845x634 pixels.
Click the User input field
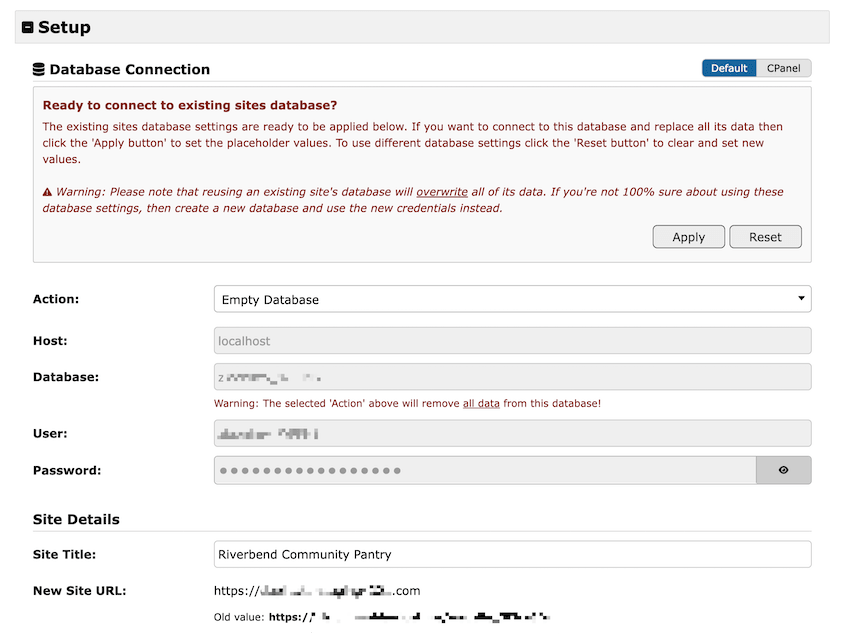(x=512, y=433)
